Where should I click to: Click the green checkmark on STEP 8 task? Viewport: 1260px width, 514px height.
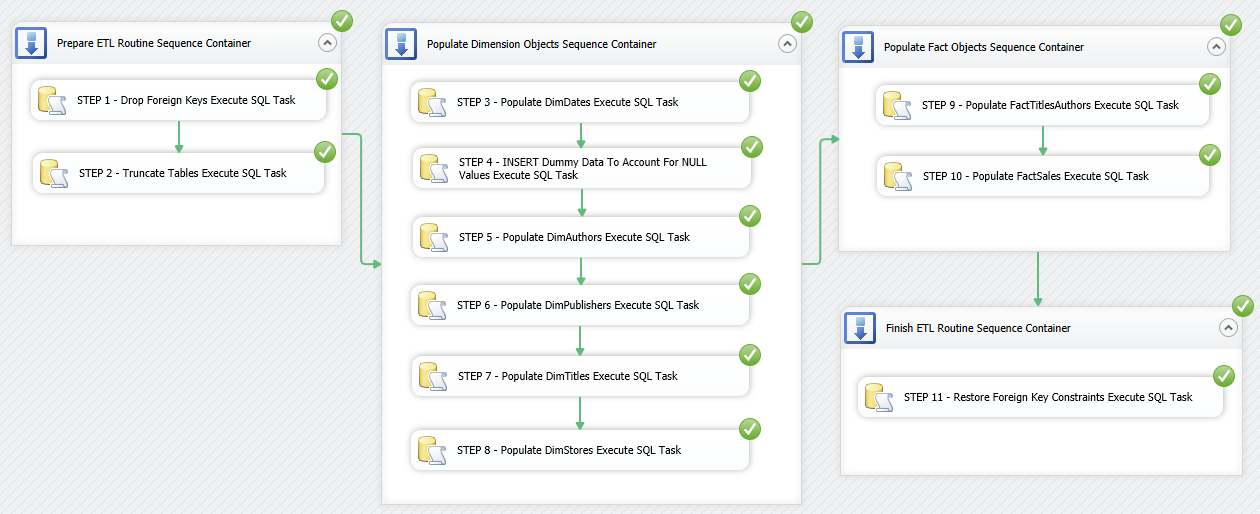[750, 429]
